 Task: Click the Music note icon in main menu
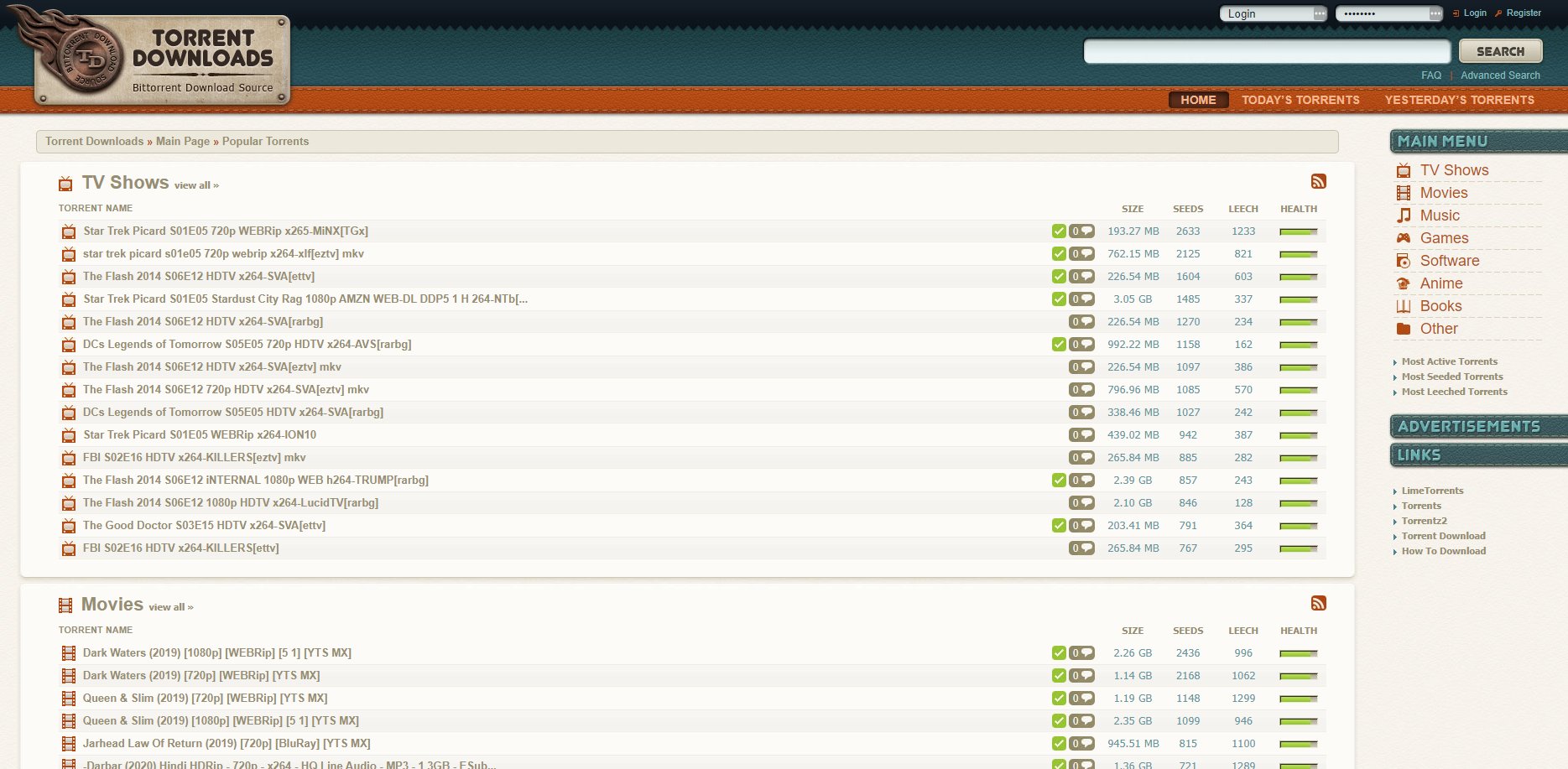click(x=1403, y=216)
